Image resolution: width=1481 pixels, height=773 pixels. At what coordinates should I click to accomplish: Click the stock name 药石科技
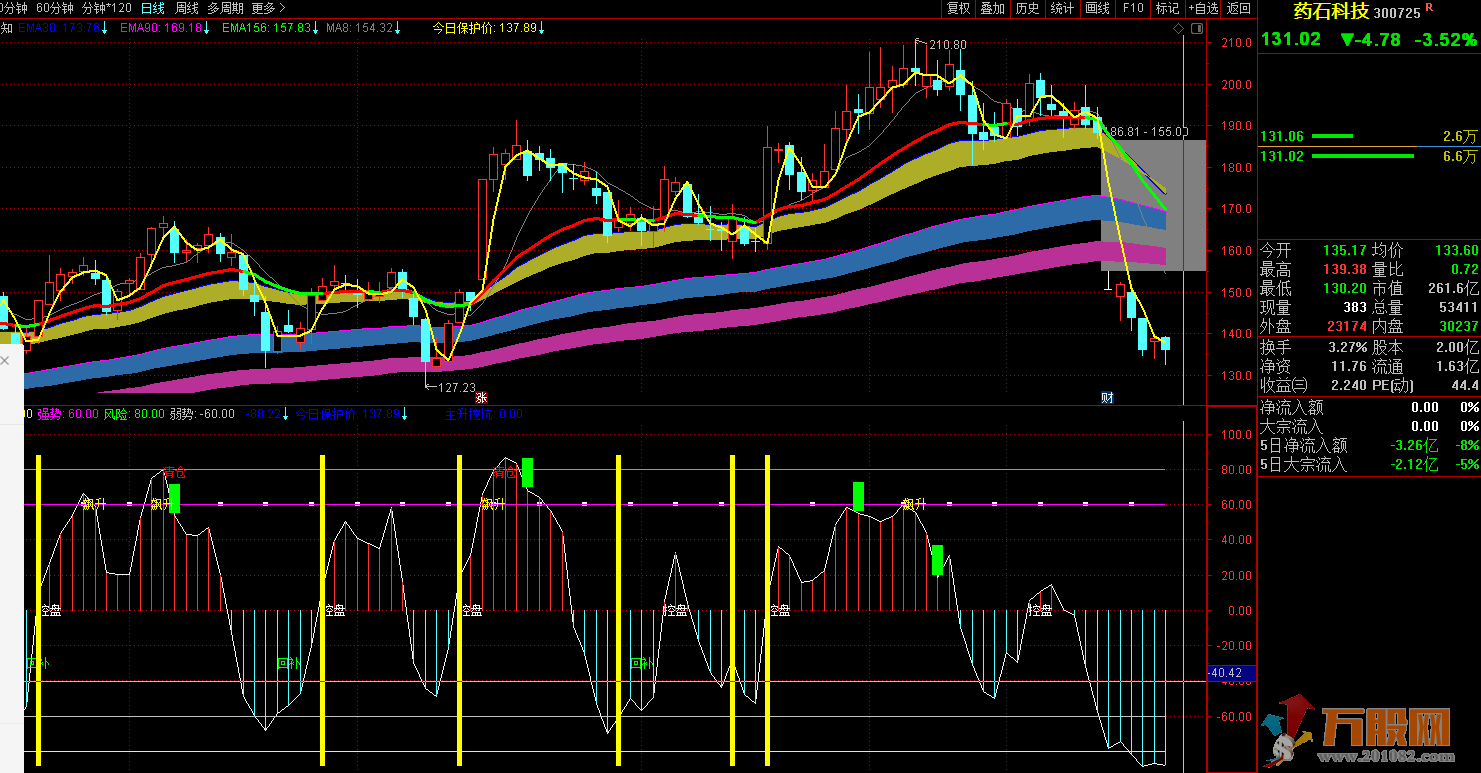pos(1330,12)
